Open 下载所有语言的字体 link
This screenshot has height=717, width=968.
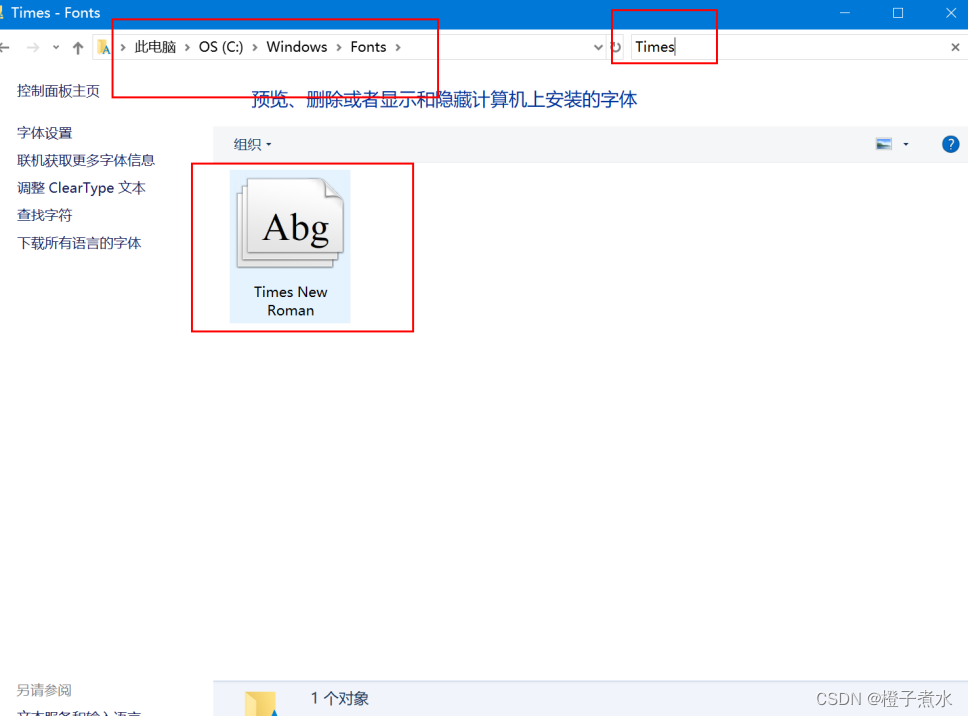(x=79, y=243)
